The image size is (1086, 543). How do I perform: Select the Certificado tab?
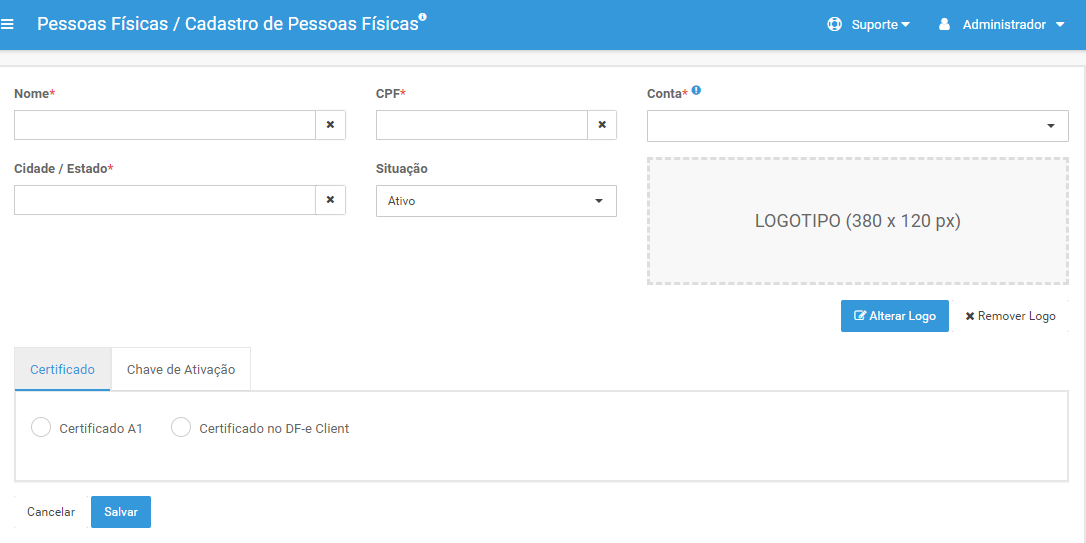click(62, 369)
